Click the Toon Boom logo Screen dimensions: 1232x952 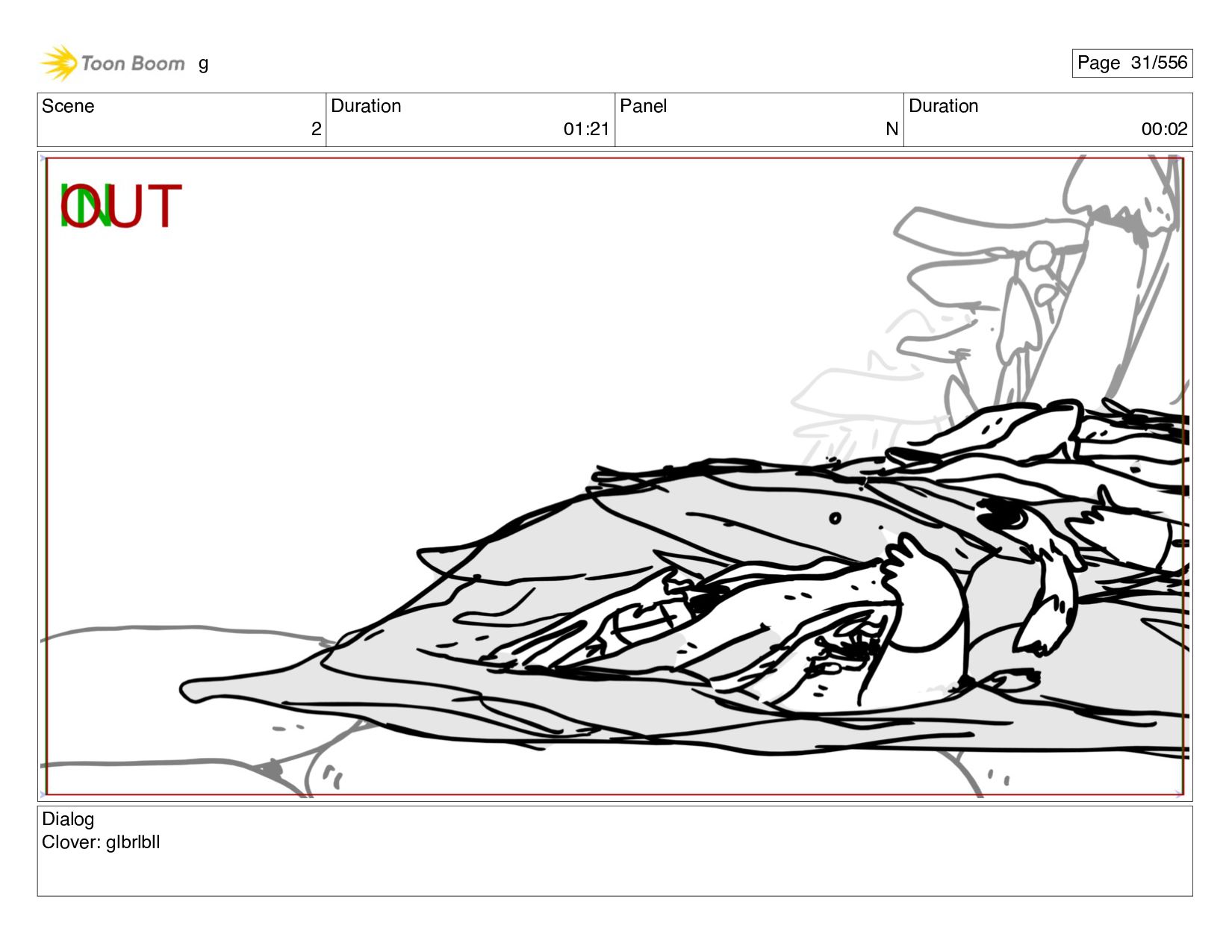coord(112,63)
